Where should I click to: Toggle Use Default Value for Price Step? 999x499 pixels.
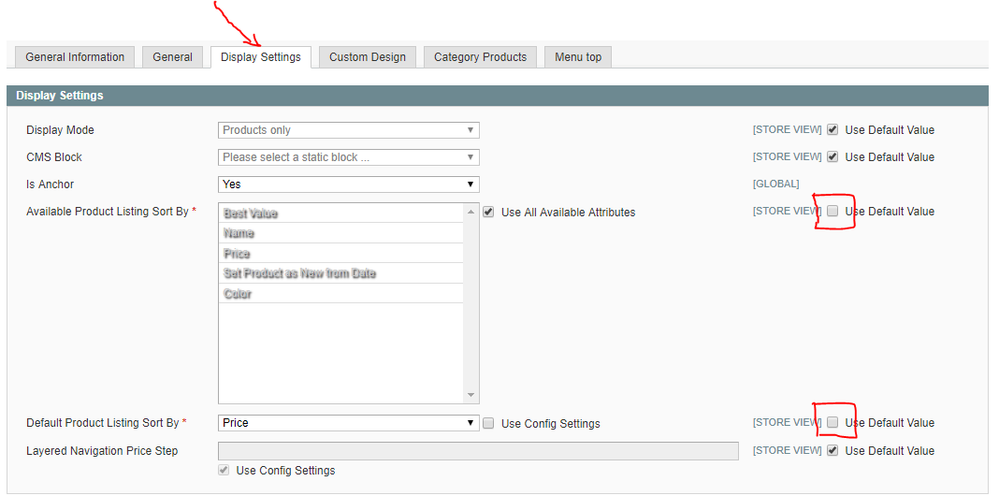pos(832,451)
